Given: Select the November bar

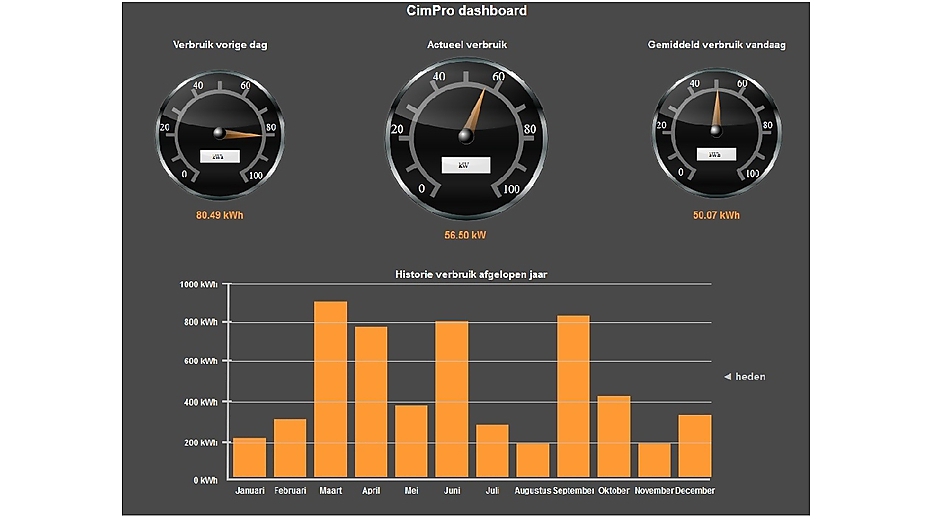Looking at the screenshot, I should coord(654,460).
